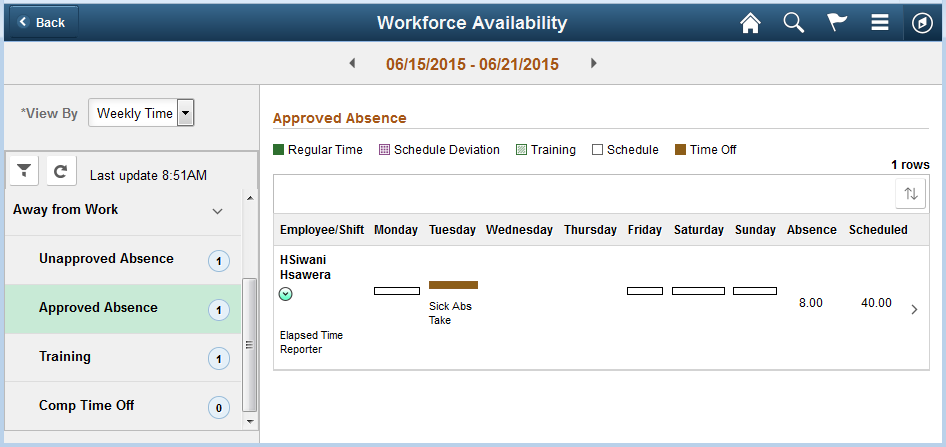This screenshot has height=447, width=946.
Task: Open the Search magnifier icon
Action: tap(793, 23)
